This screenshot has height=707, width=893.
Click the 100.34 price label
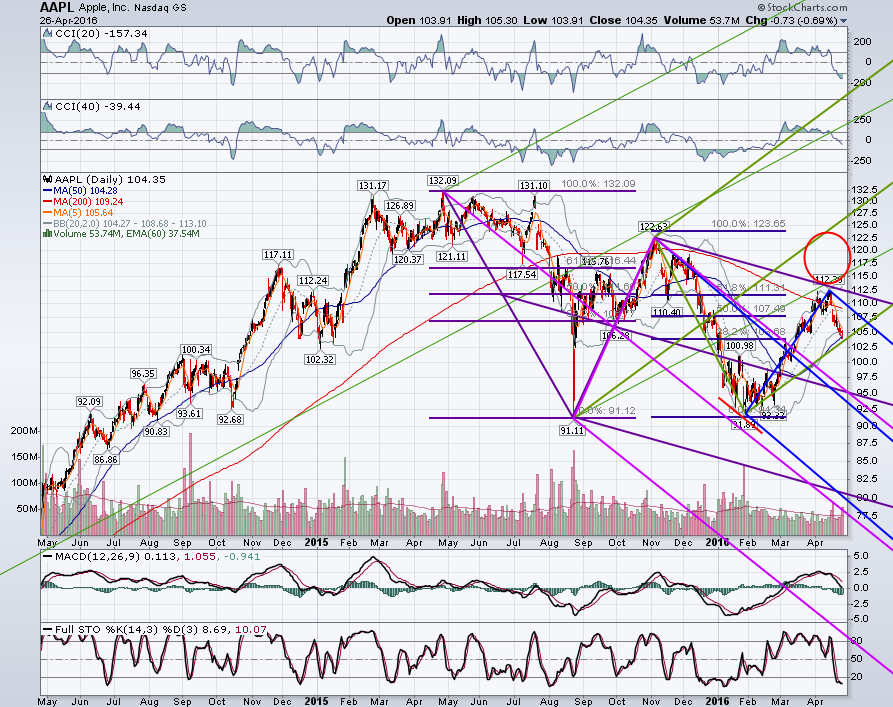coord(196,349)
